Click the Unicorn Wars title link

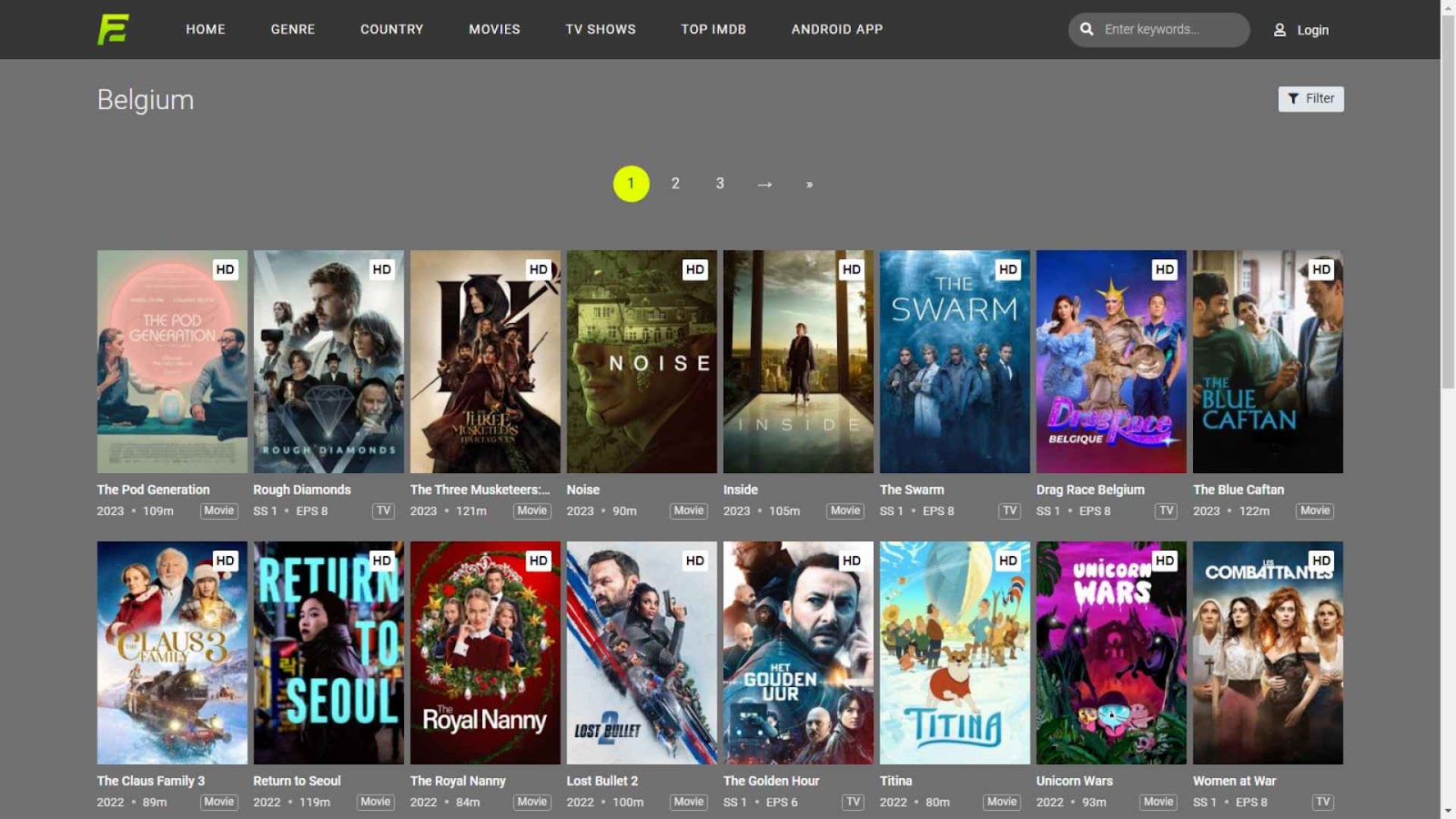[1075, 781]
